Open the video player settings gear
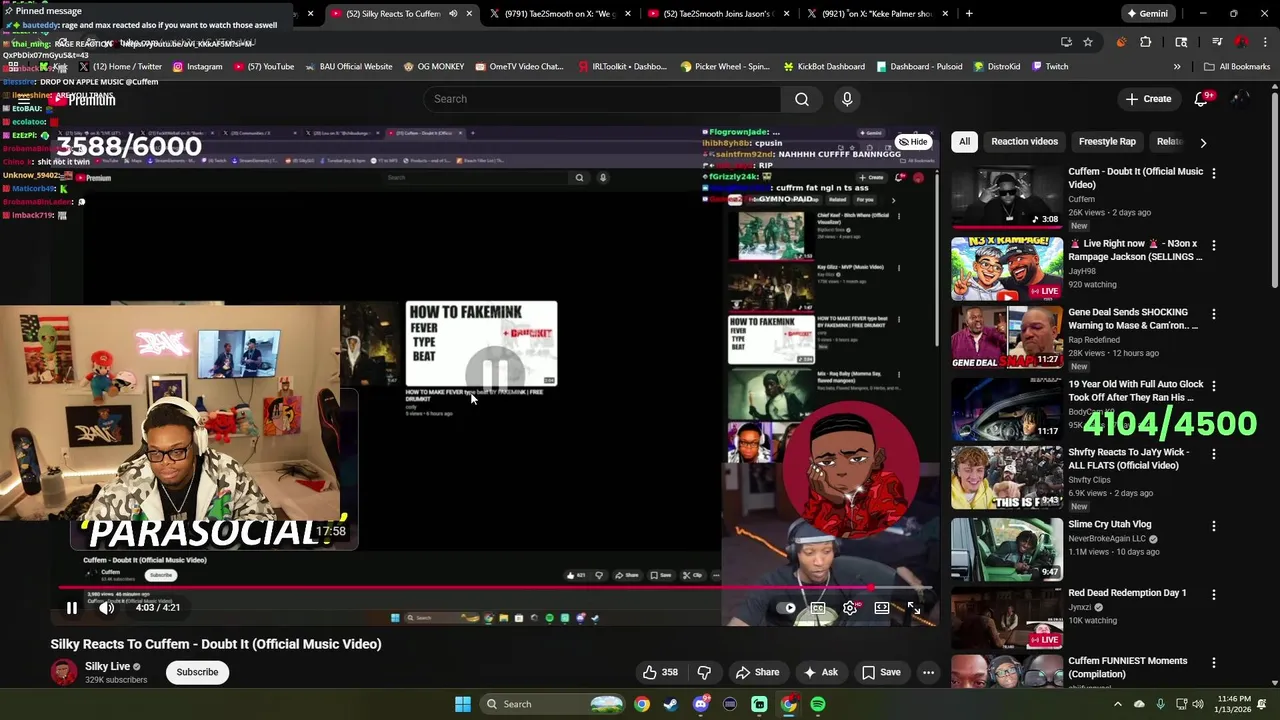Image resolution: width=1280 pixels, height=720 pixels. [850, 608]
